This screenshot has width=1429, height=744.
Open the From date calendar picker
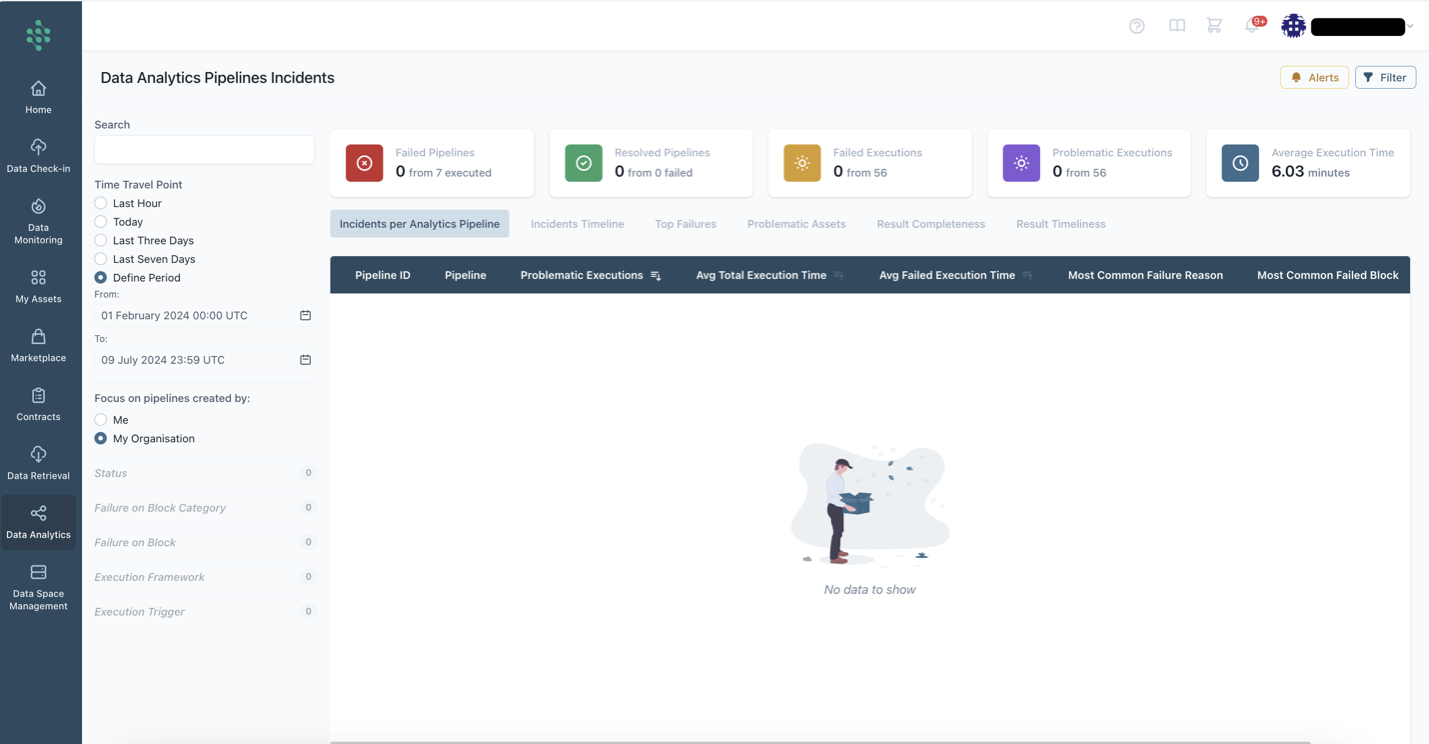[x=305, y=315]
